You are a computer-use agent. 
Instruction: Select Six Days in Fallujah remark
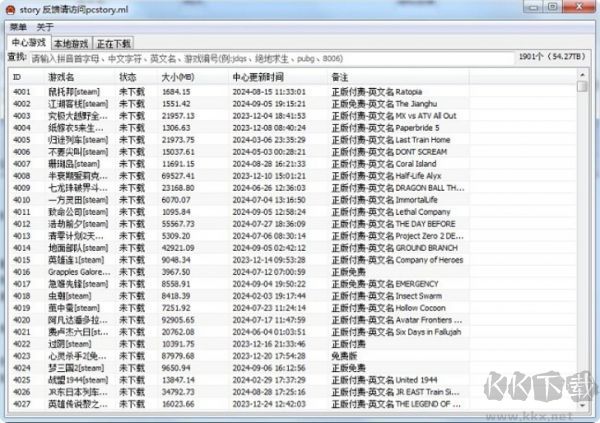[396, 332]
